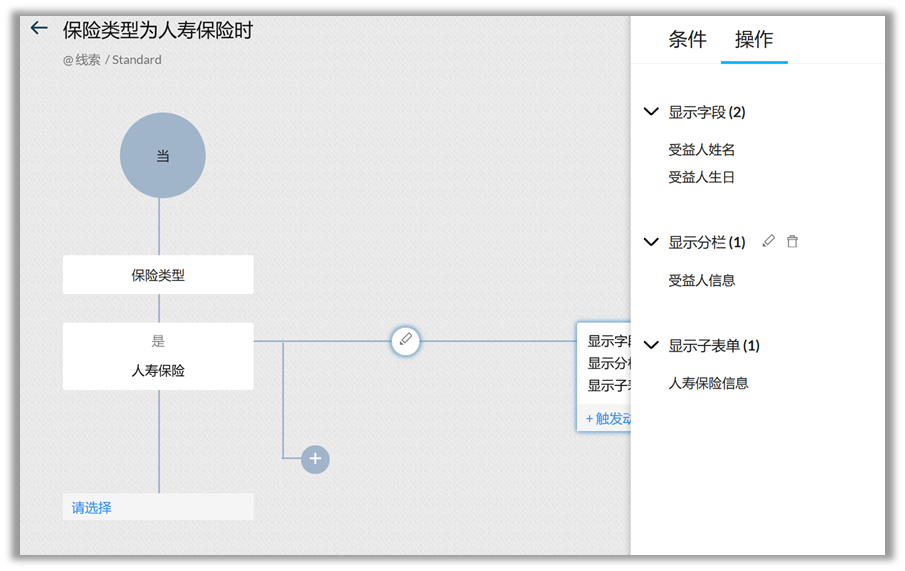
Task: Click the 当 circle node
Action: tap(162, 156)
